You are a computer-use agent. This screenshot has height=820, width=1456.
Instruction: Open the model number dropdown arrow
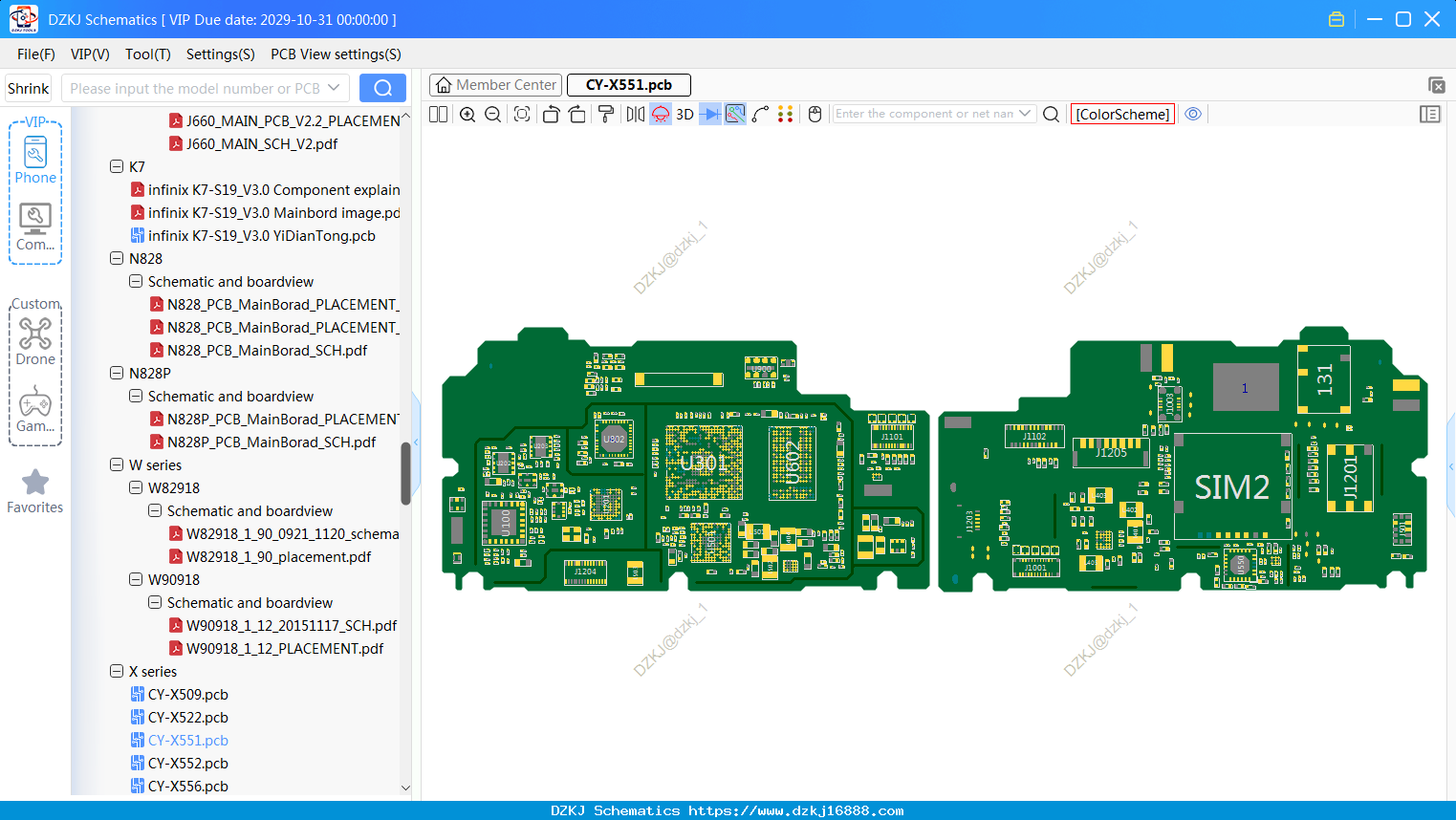[334, 88]
